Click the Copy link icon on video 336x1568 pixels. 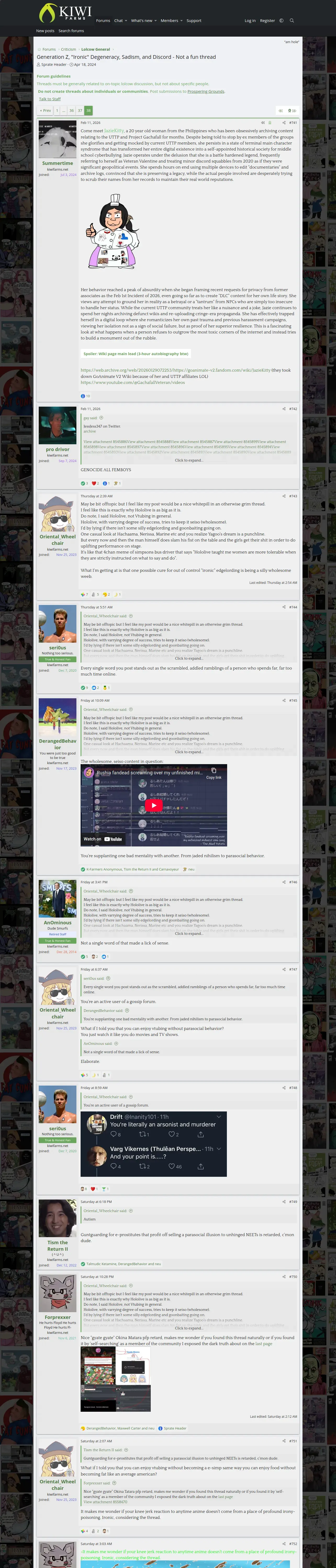pos(214,773)
